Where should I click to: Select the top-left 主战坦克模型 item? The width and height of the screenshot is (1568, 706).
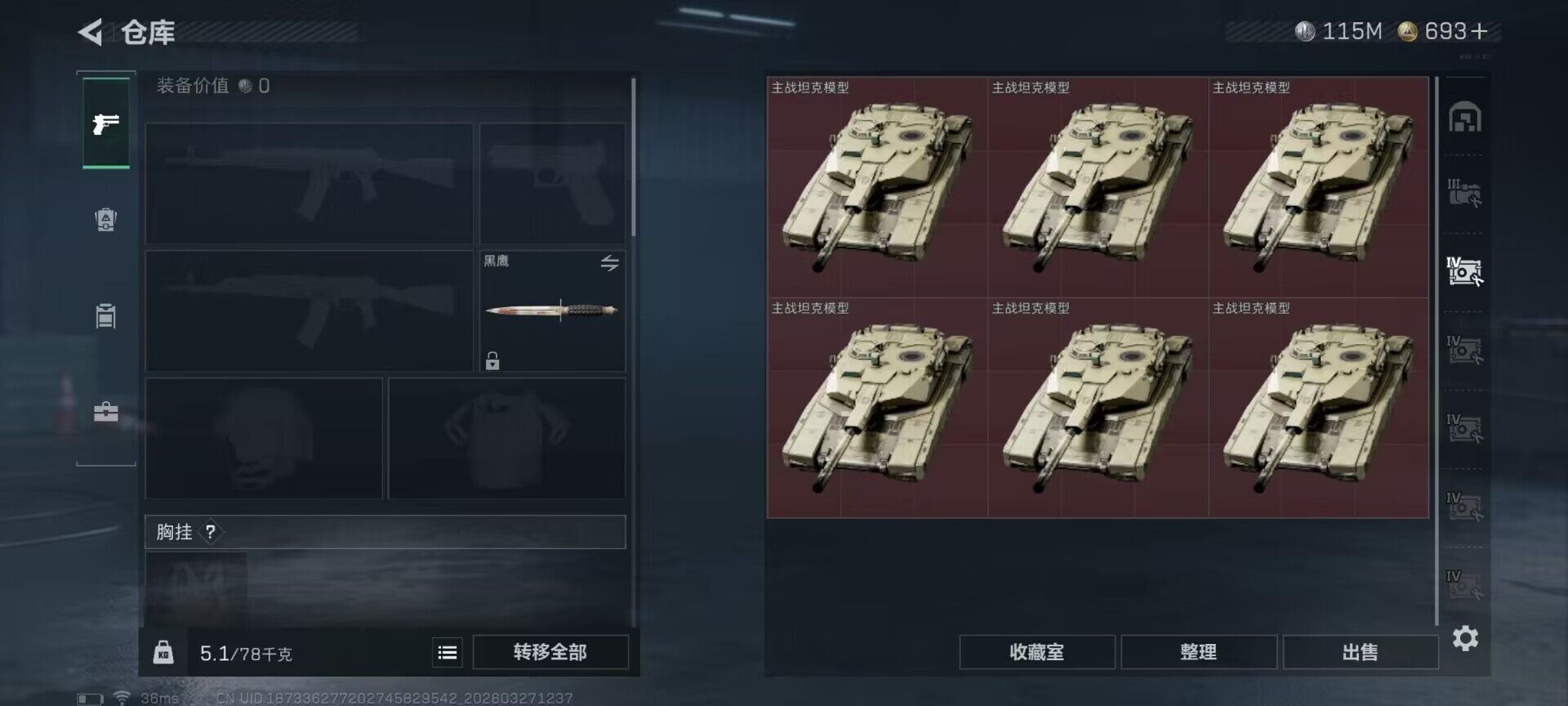[x=877, y=187]
